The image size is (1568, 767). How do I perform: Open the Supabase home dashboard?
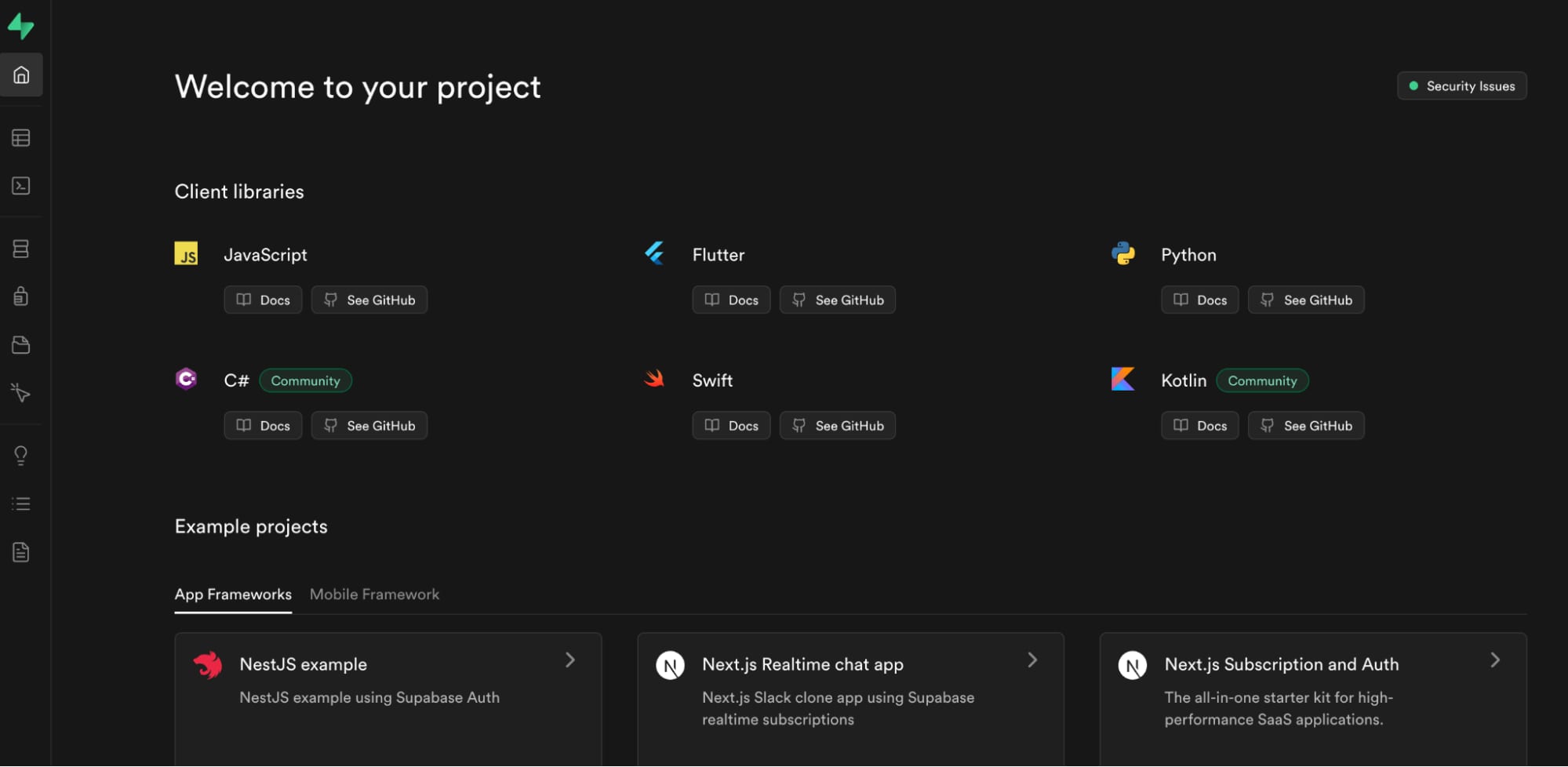click(21, 75)
